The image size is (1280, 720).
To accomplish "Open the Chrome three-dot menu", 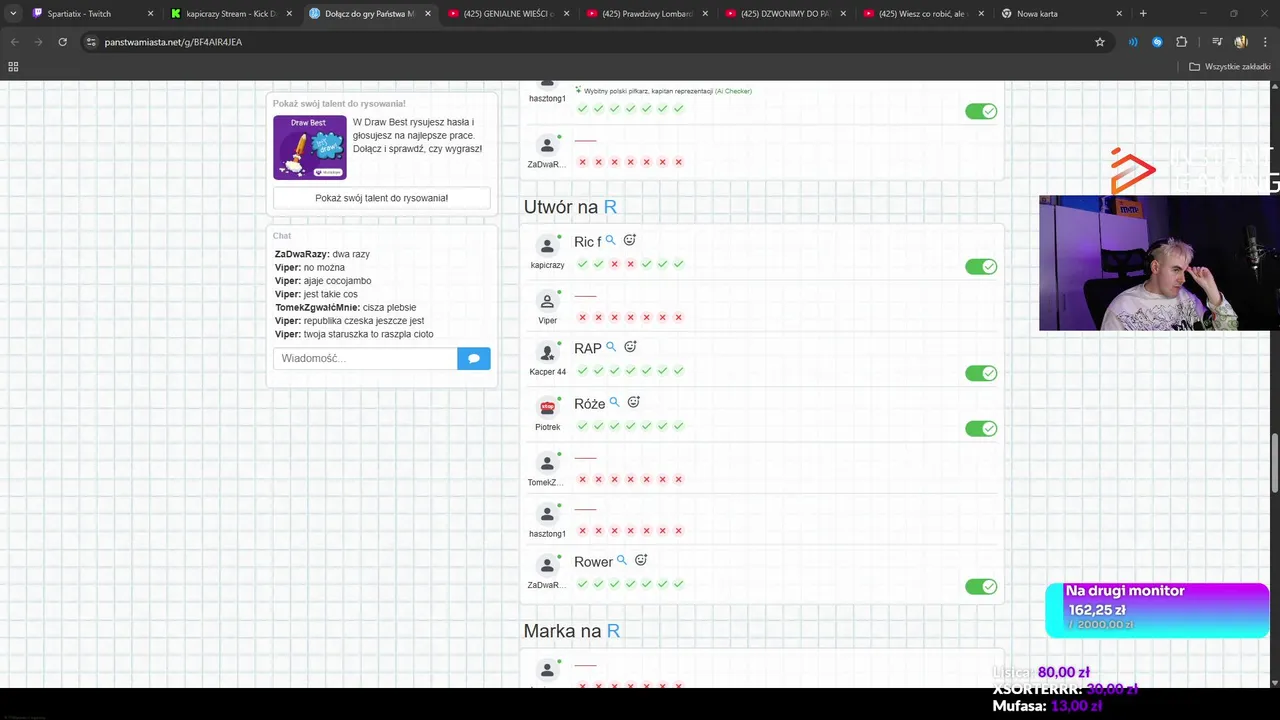I will pyautogui.click(x=1264, y=42).
